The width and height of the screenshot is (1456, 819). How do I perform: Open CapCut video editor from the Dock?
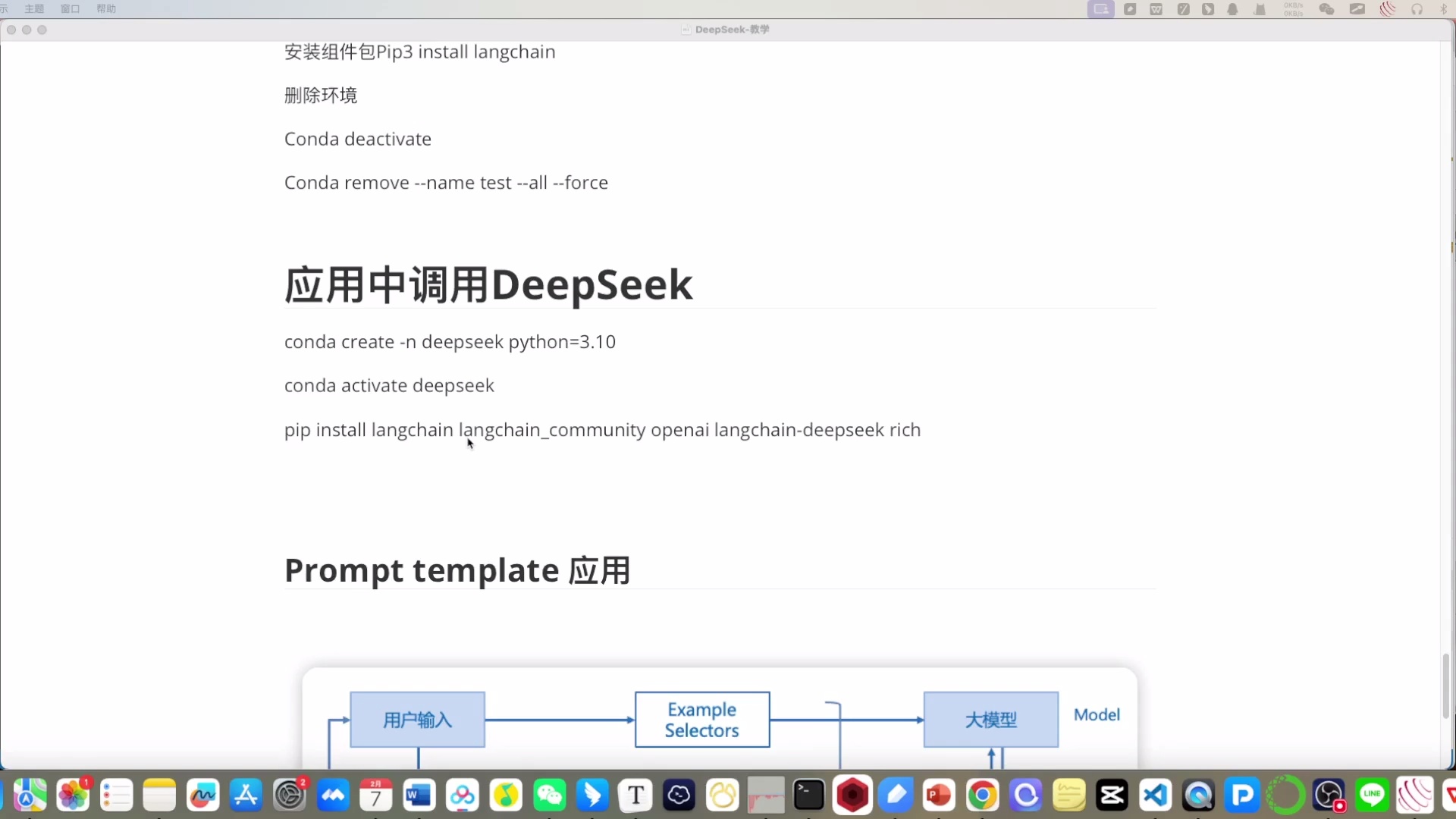(x=1111, y=795)
